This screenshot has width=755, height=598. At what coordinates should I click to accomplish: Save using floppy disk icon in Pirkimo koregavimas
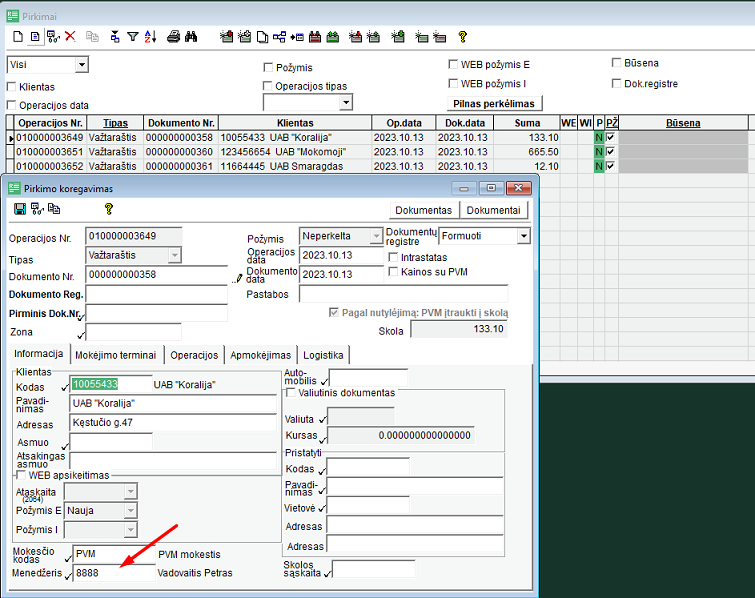20,209
